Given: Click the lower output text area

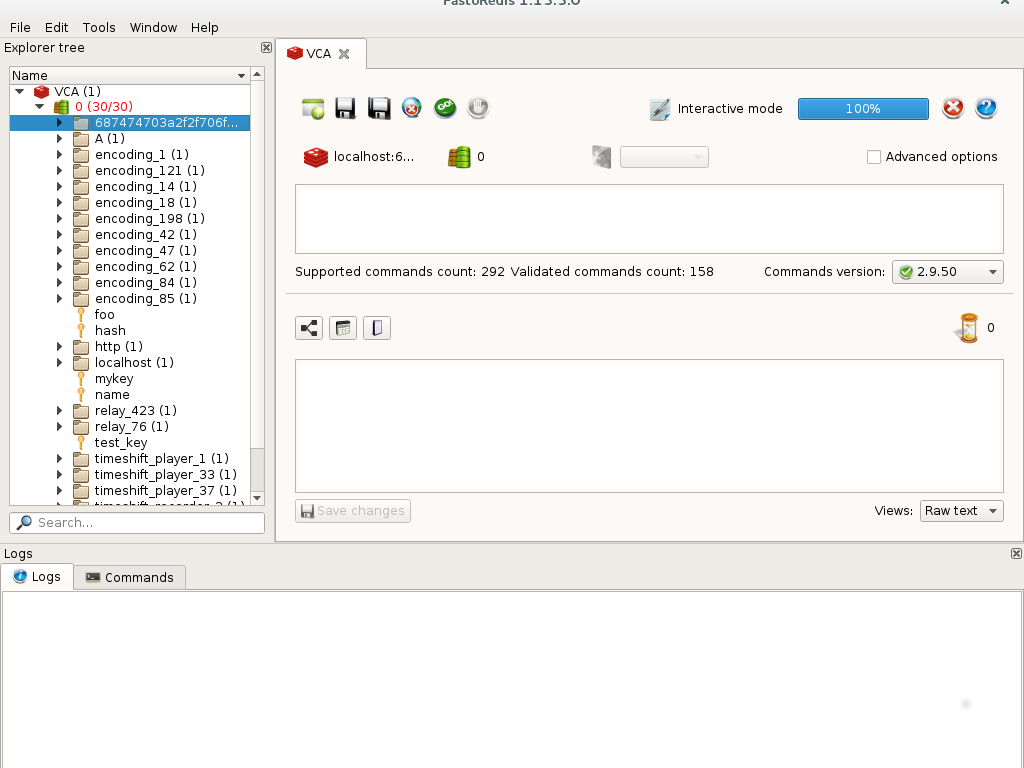Looking at the screenshot, I should coord(649,426).
